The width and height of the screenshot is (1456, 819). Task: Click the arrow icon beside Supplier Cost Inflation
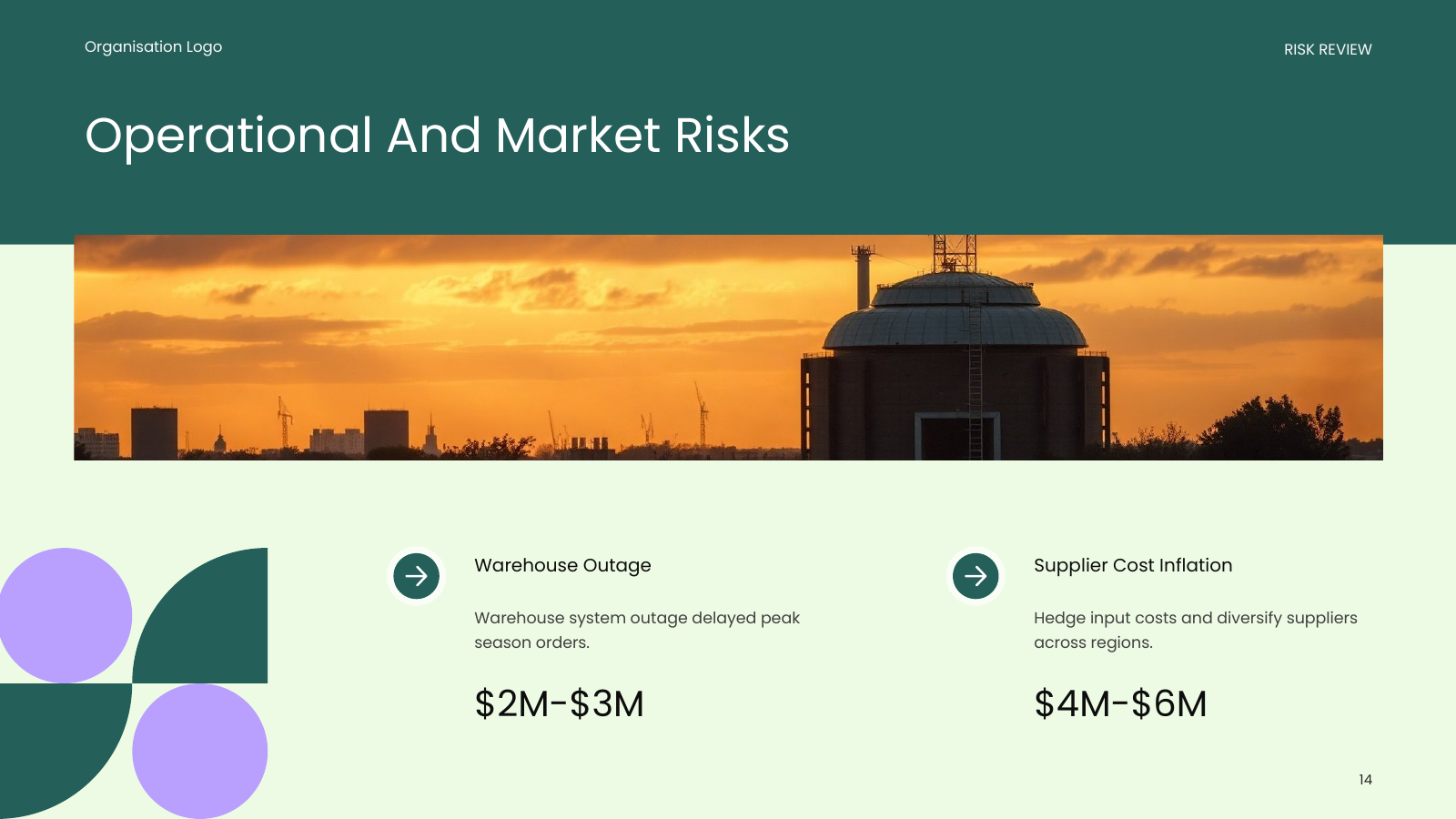click(976, 576)
